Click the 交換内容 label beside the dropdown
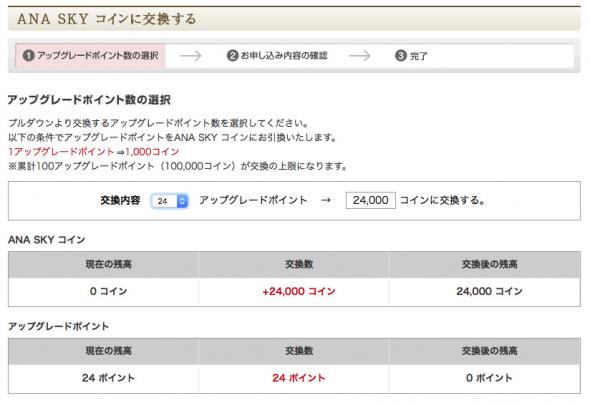 tap(120, 200)
